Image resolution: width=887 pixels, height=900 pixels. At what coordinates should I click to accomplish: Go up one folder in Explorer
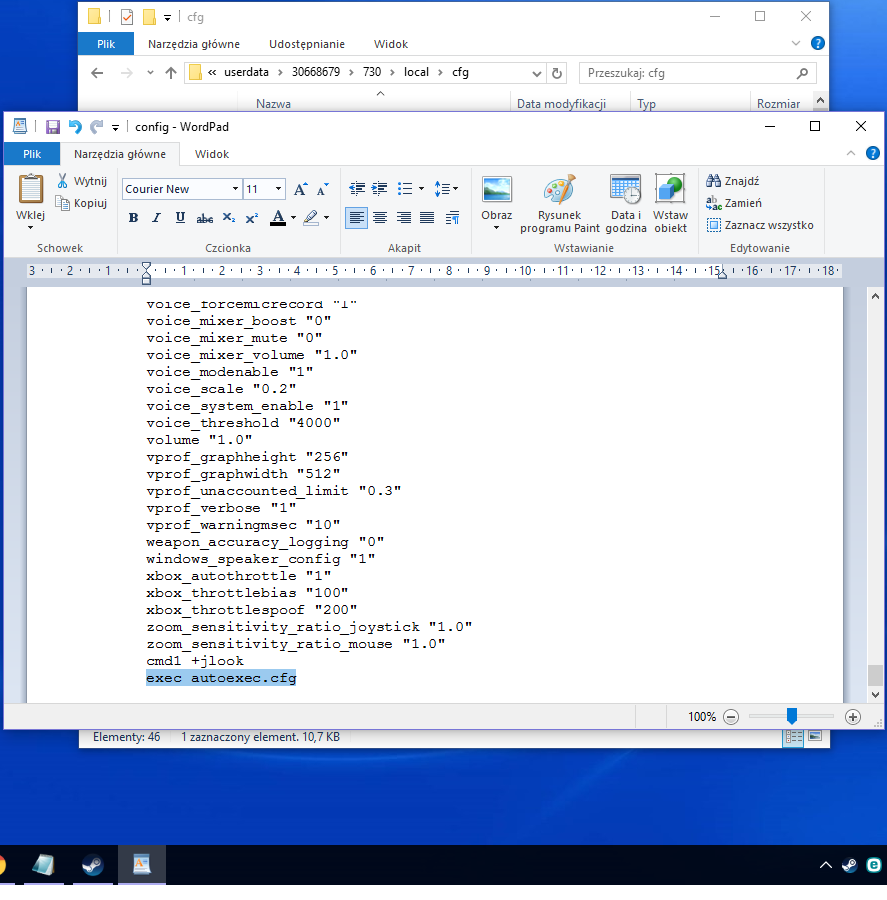pyautogui.click(x=171, y=73)
